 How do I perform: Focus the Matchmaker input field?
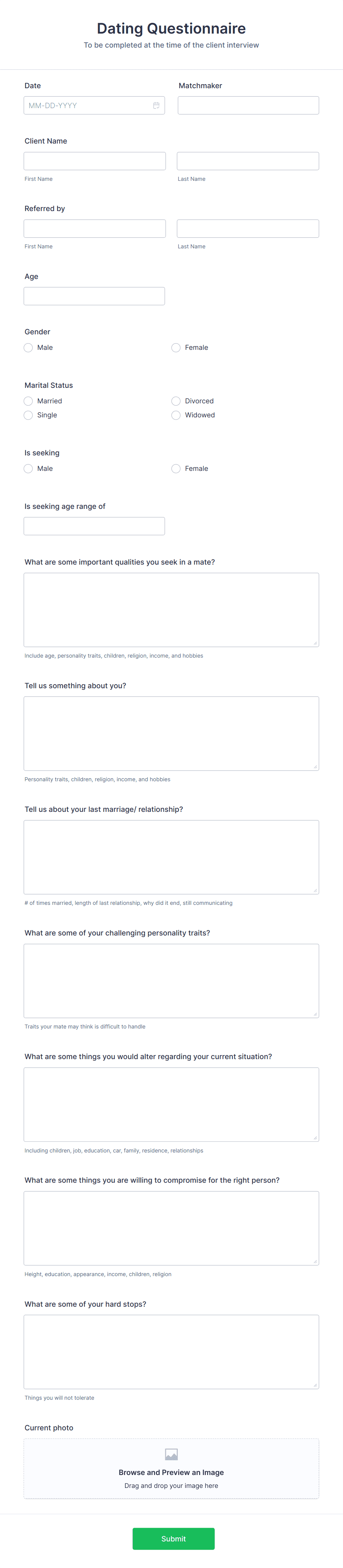247,105
